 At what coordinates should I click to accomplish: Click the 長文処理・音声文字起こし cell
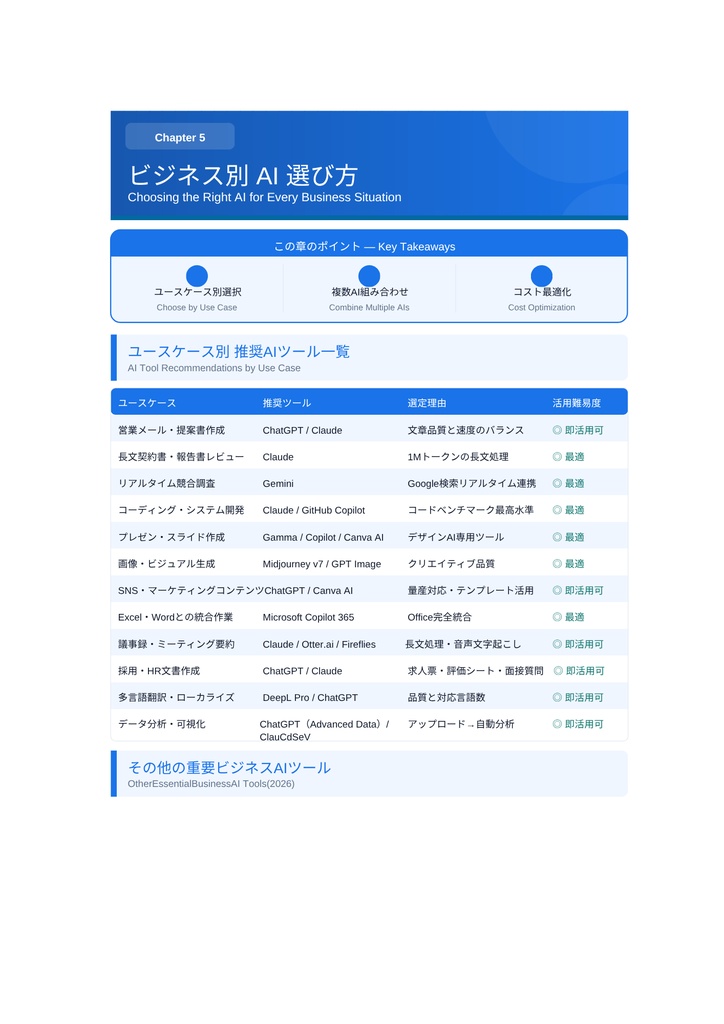pyautogui.click(x=463, y=644)
